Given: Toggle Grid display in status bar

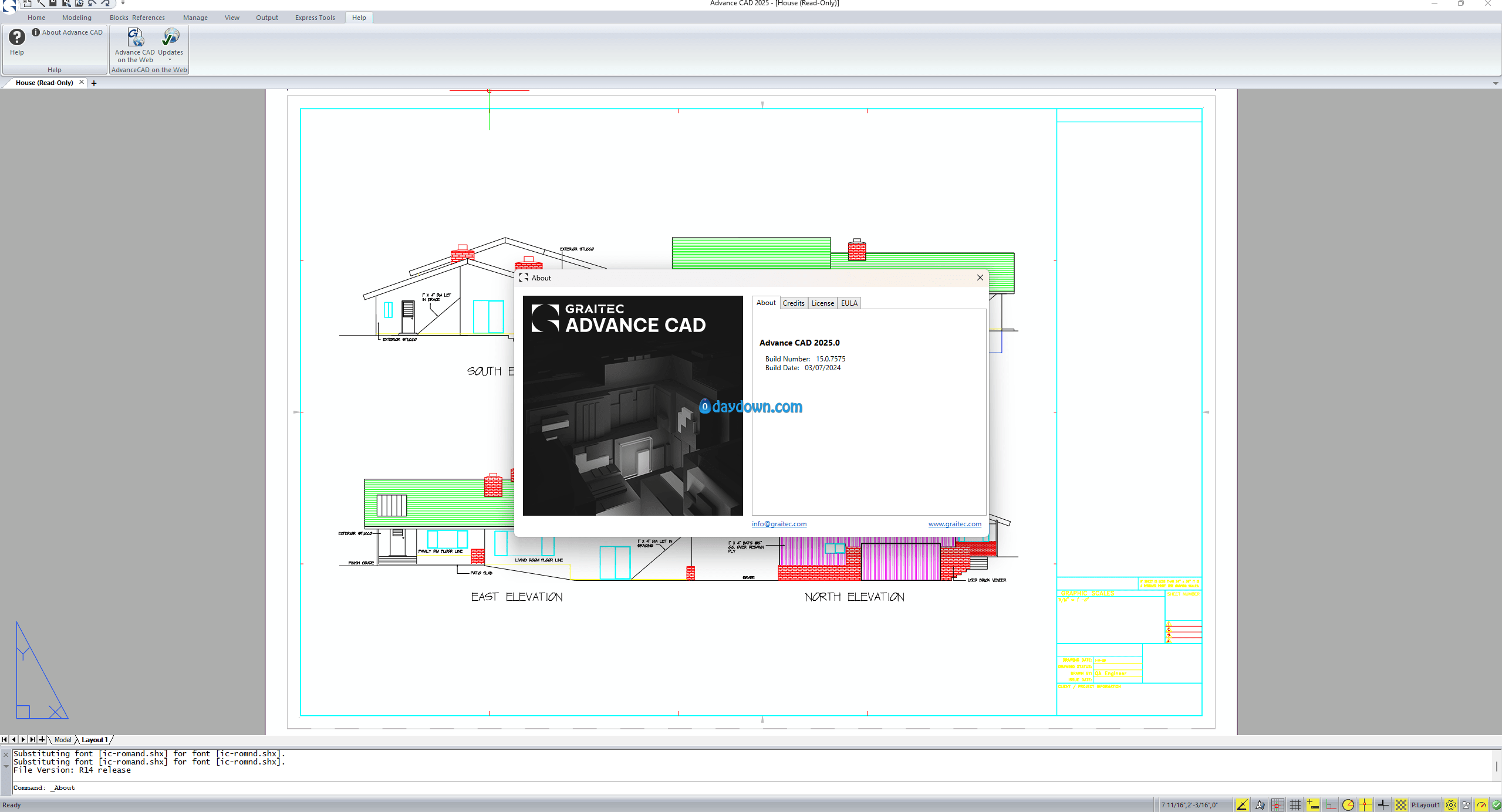Looking at the screenshot, I should click(1295, 805).
